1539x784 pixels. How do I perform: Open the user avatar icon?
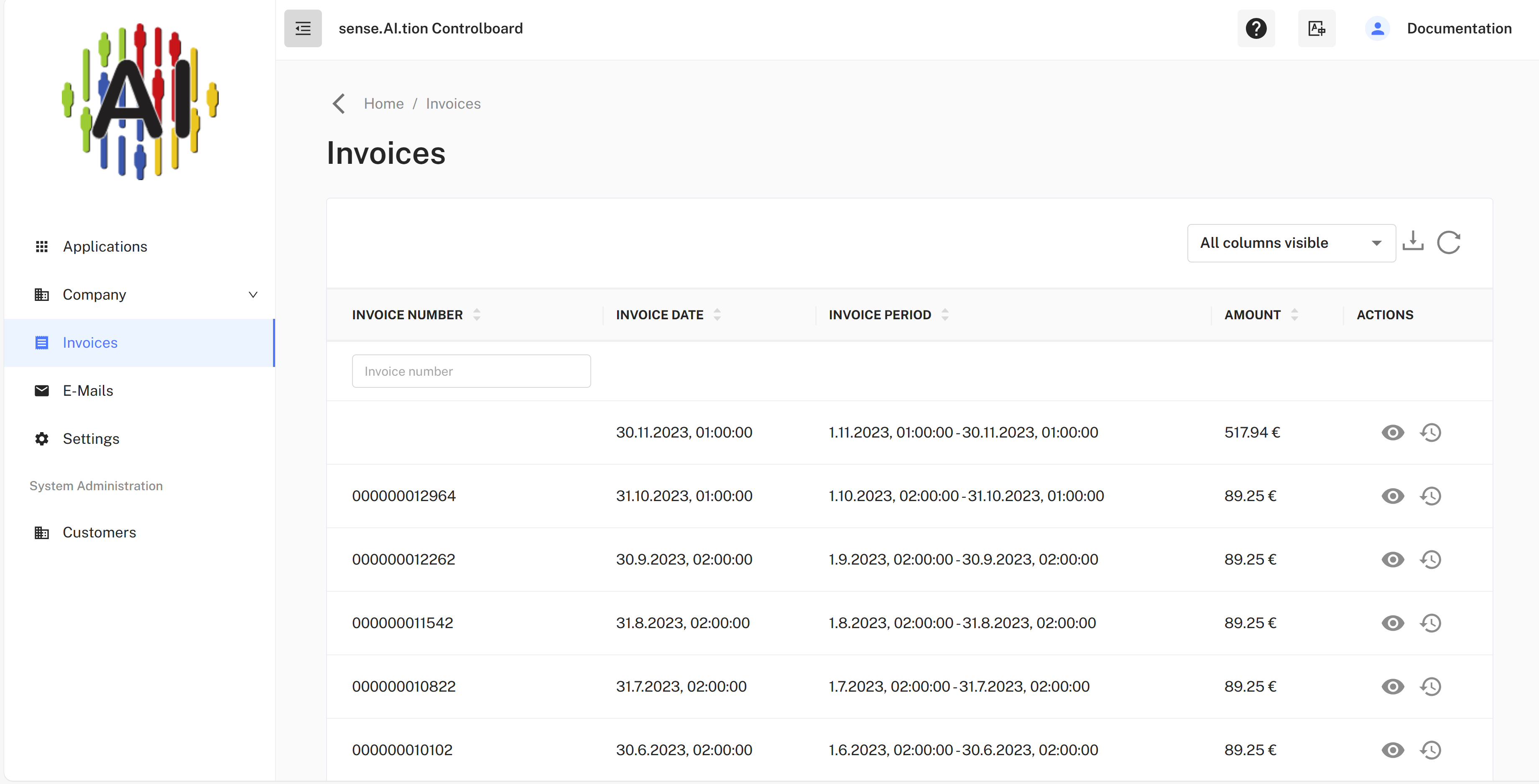click(1377, 28)
